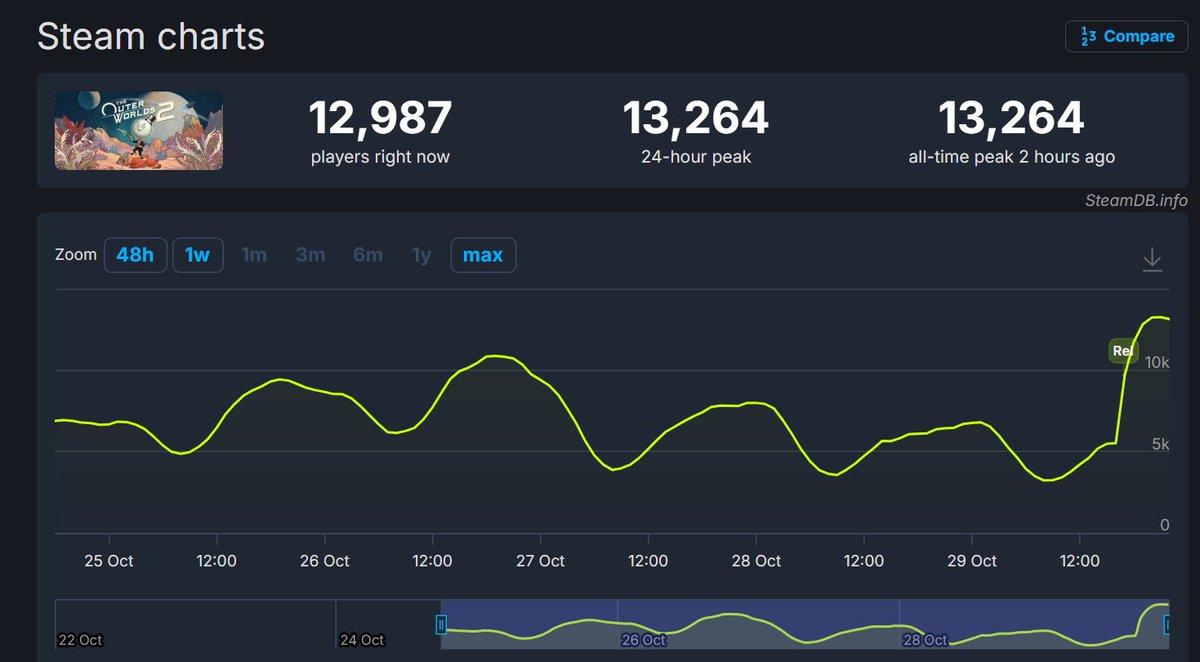Select the max zoom range
Viewport: 1200px width, 662px height.
[483, 255]
